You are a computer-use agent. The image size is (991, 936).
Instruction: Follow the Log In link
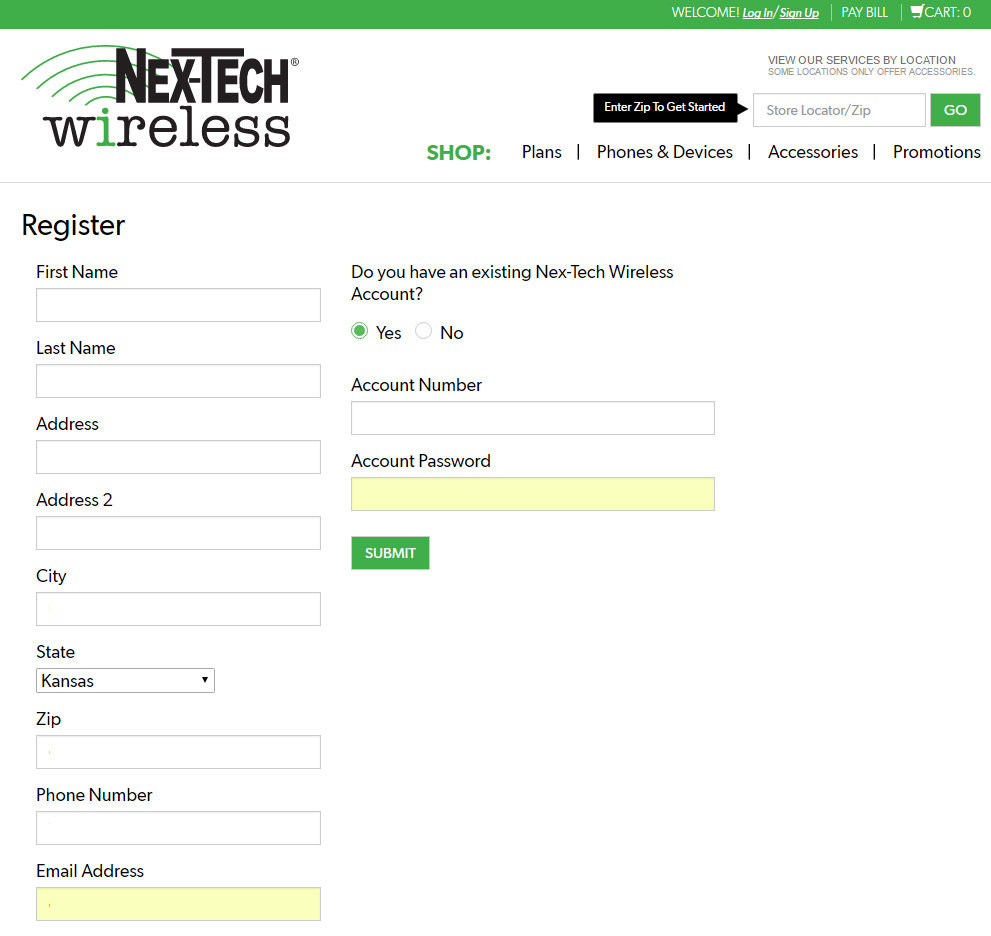(x=757, y=13)
